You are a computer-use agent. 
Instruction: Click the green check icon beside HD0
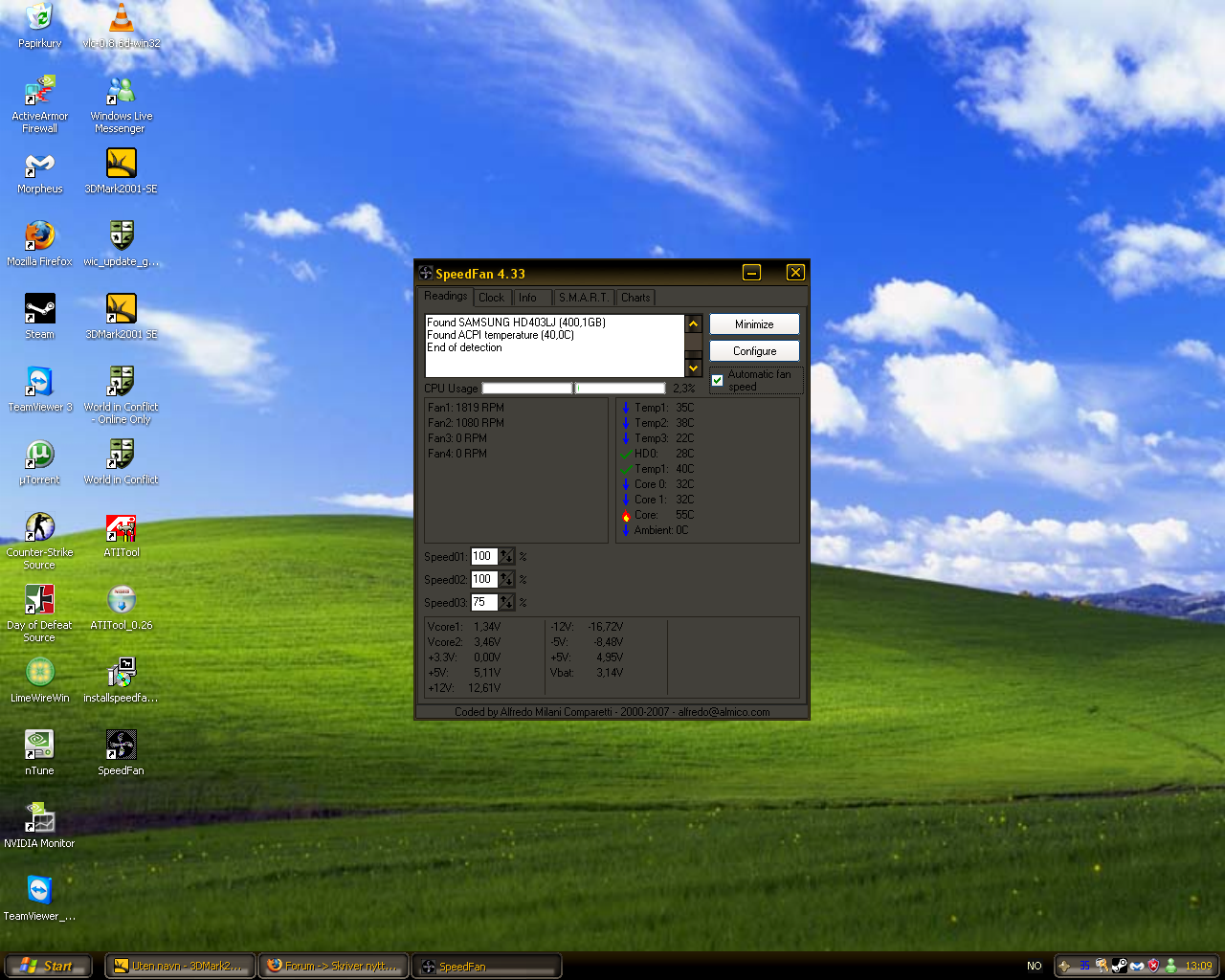pos(626,454)
